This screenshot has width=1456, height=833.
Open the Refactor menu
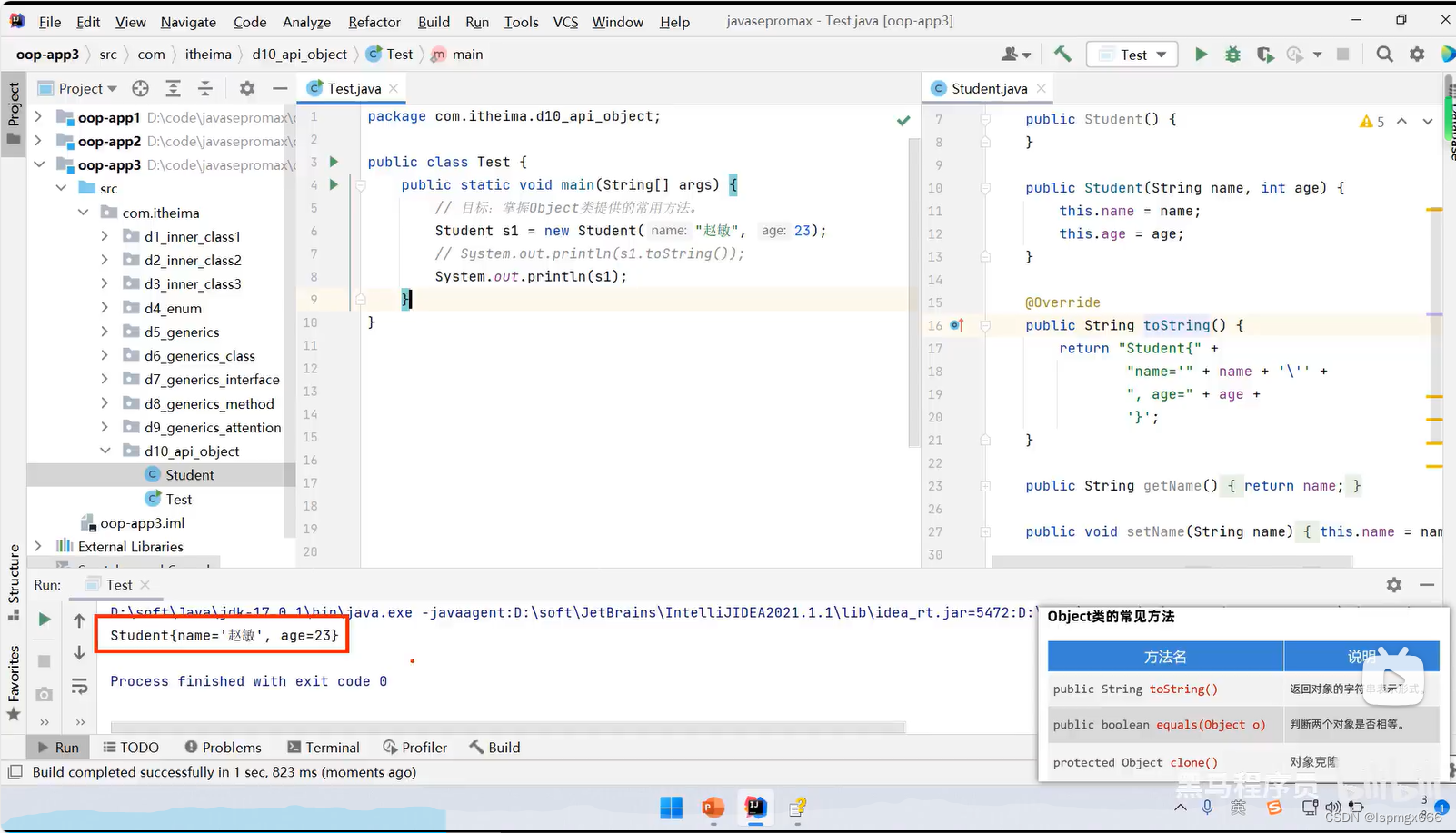click(x=374, y=22)
